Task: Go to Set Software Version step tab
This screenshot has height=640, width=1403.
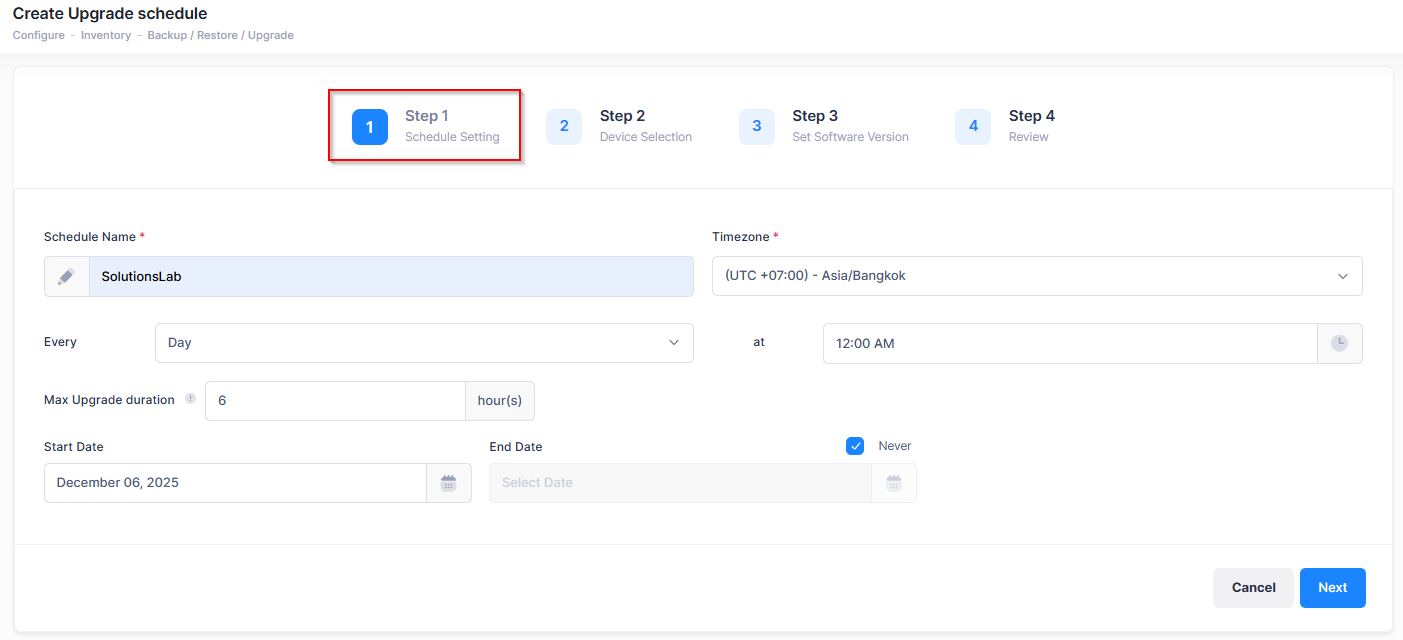Action: click(849, 126)
